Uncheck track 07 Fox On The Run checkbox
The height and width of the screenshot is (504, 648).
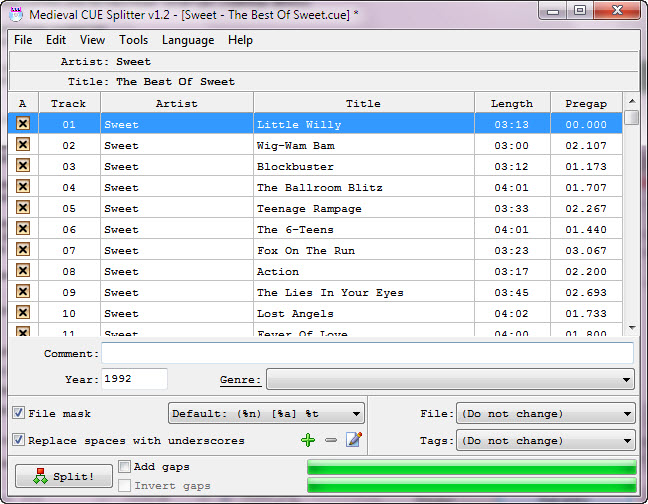23,250
